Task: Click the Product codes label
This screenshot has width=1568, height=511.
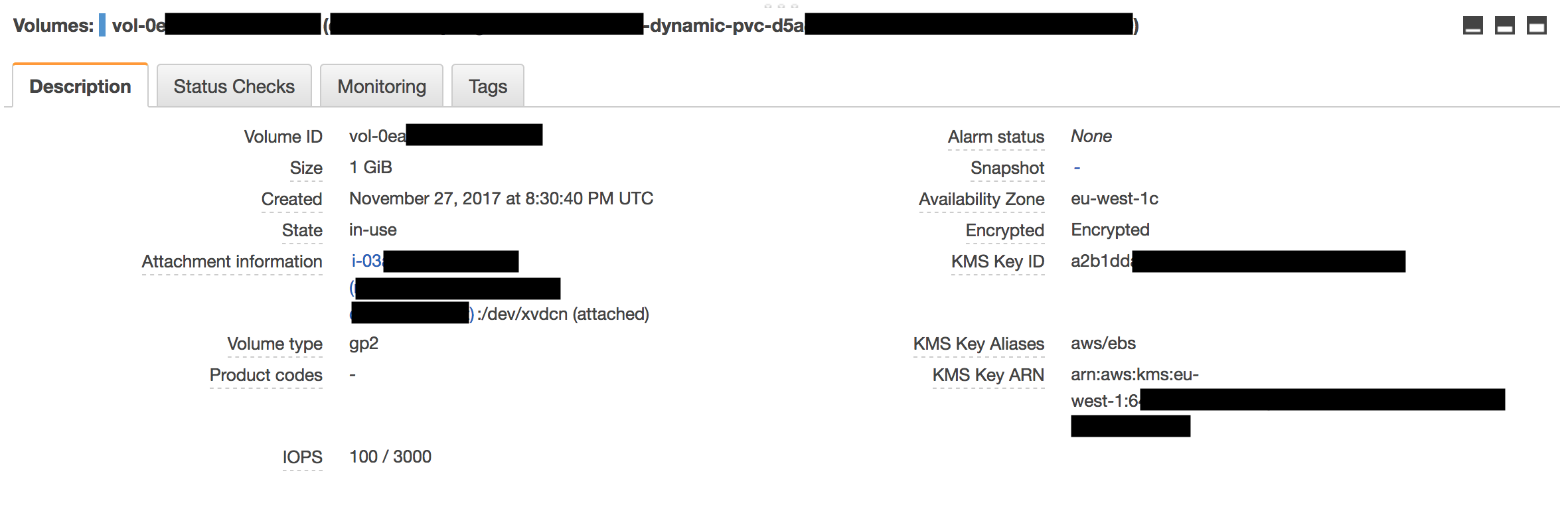Action: (x=266, y=375)
